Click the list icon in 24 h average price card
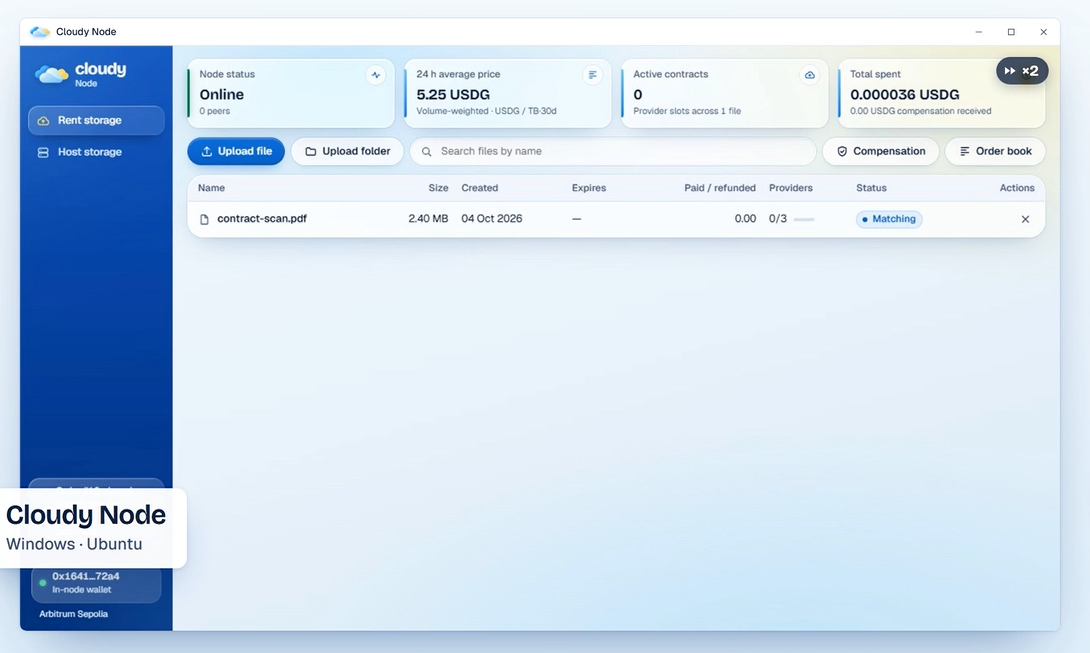This screenshot has width=1090, height=653. tap(592, 75)
